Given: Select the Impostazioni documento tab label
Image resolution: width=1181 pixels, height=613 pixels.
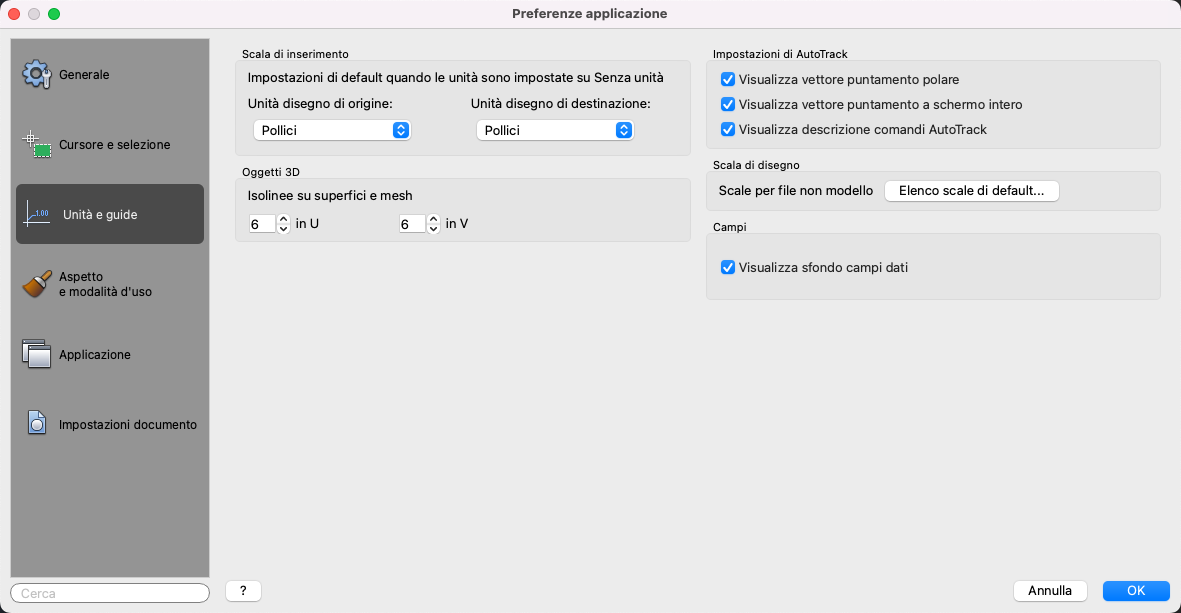Looking at the screenshot, I should (127, 424).
